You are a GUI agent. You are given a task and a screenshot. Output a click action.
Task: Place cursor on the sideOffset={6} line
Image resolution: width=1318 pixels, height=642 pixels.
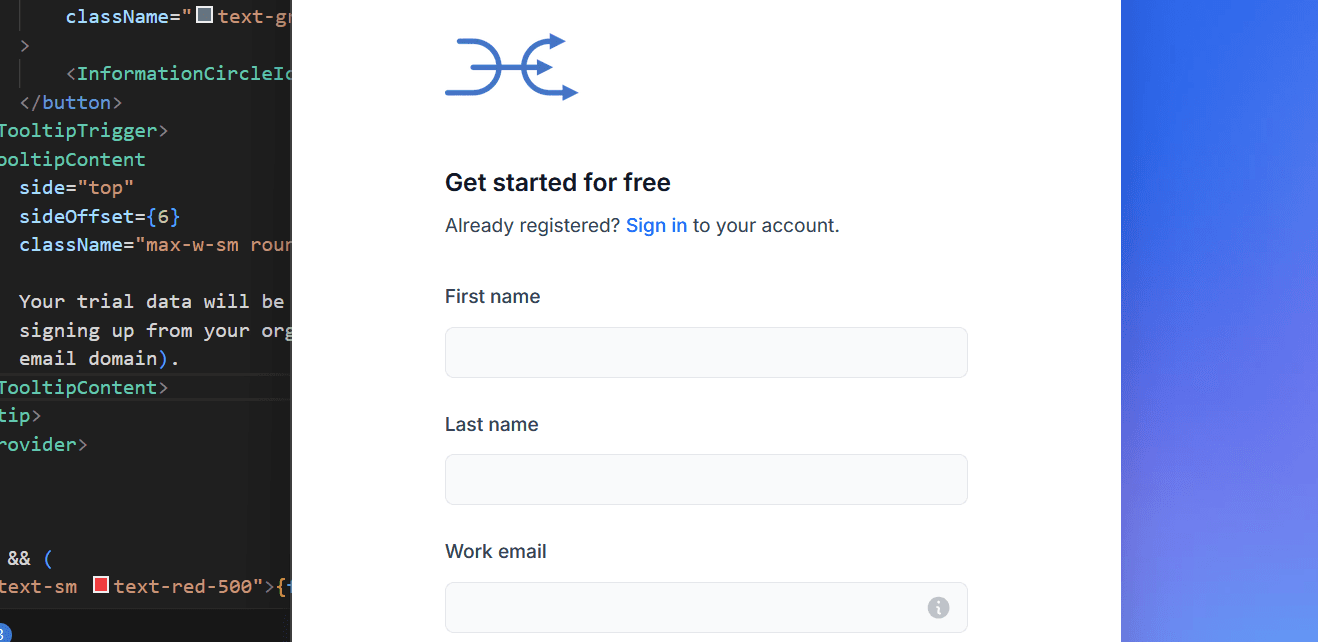99,216
